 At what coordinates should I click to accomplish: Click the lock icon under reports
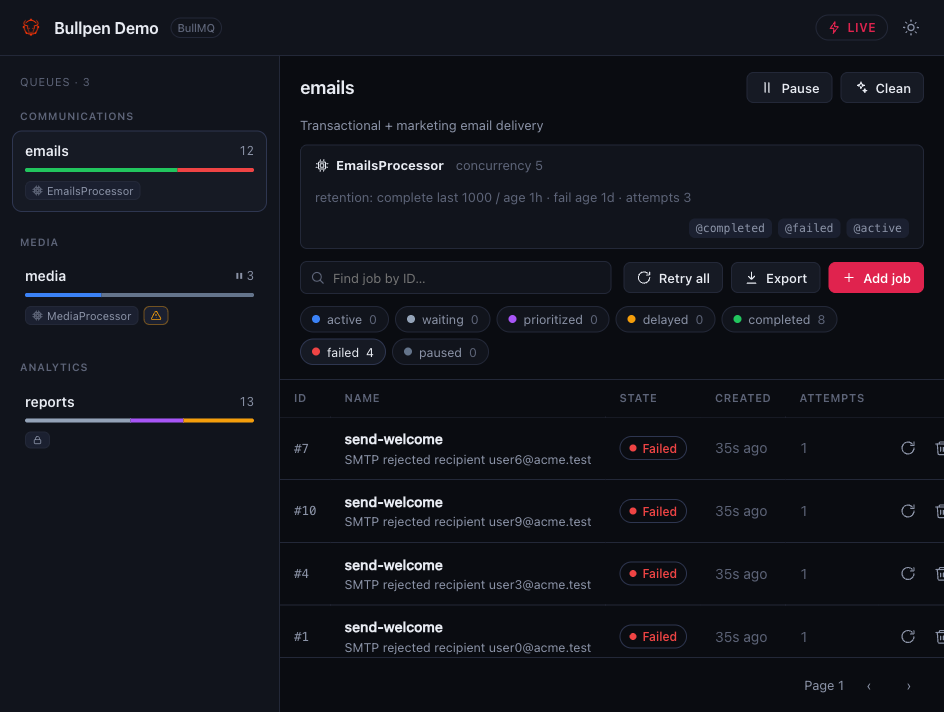click(x=37, y=440)
